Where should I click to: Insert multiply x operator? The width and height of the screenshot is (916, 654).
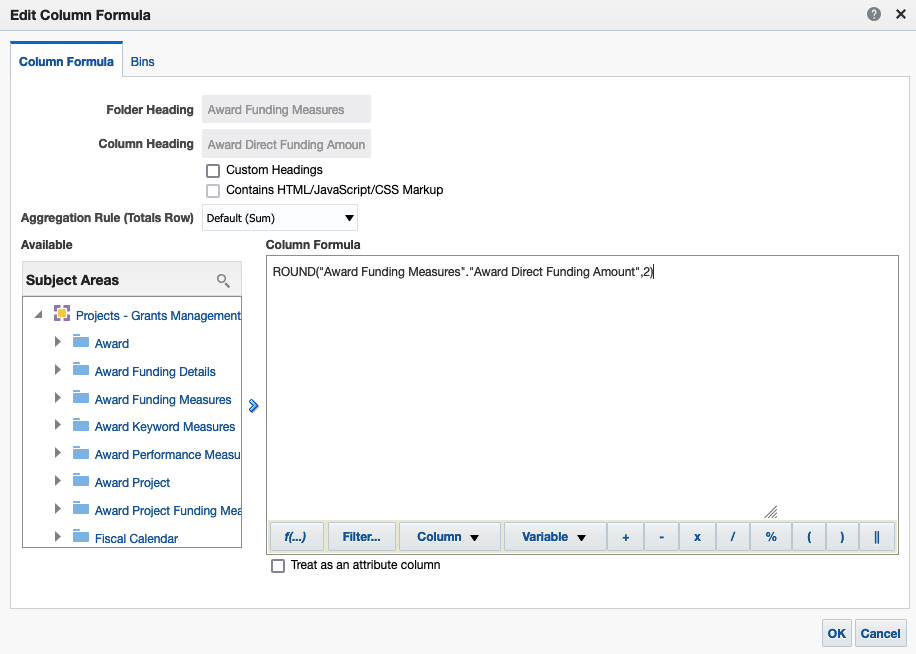pyautogui.click(x=697, y=537)
